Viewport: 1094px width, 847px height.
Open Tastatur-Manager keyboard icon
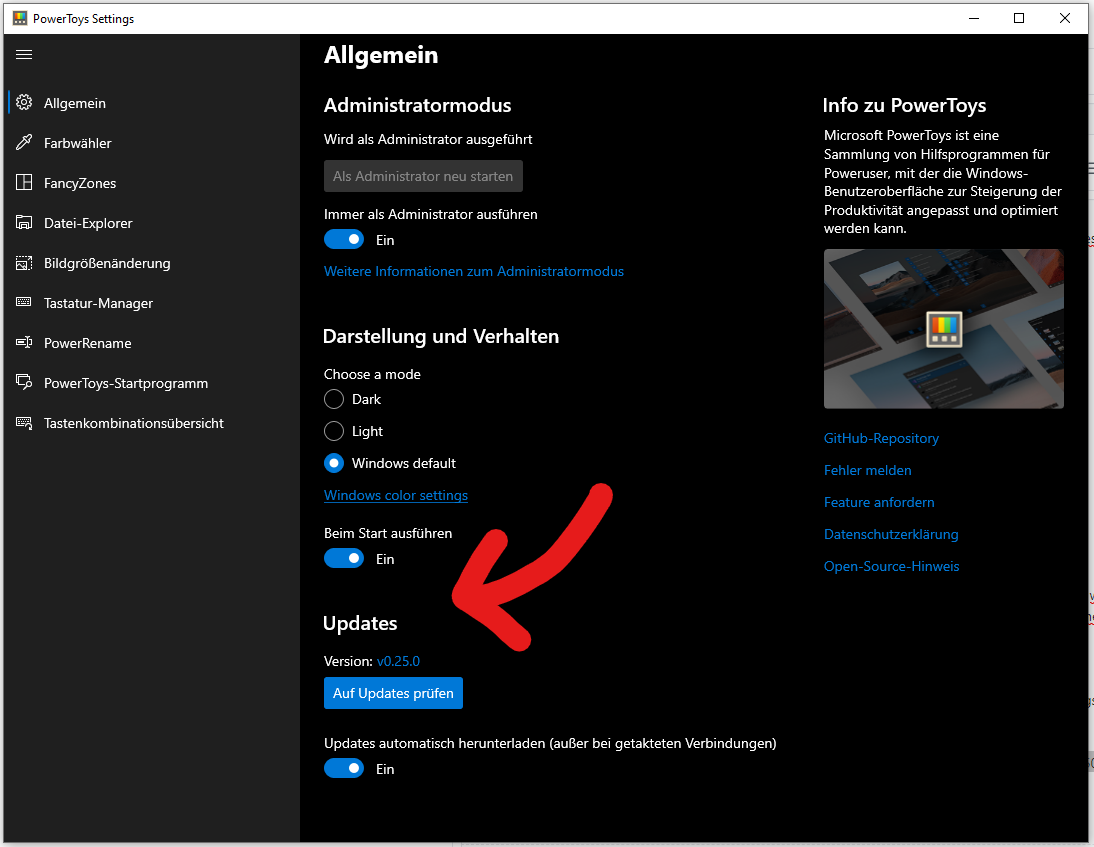(22, 302)
